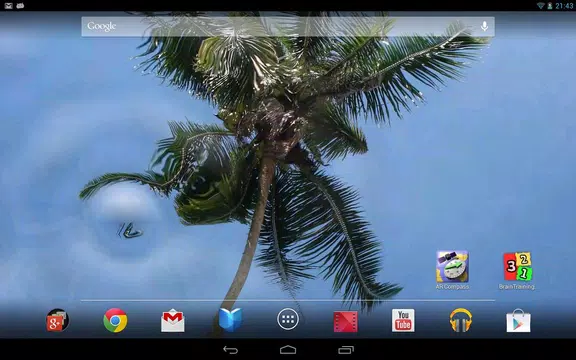
Task: Open the Gmail app
Action: 173,321
